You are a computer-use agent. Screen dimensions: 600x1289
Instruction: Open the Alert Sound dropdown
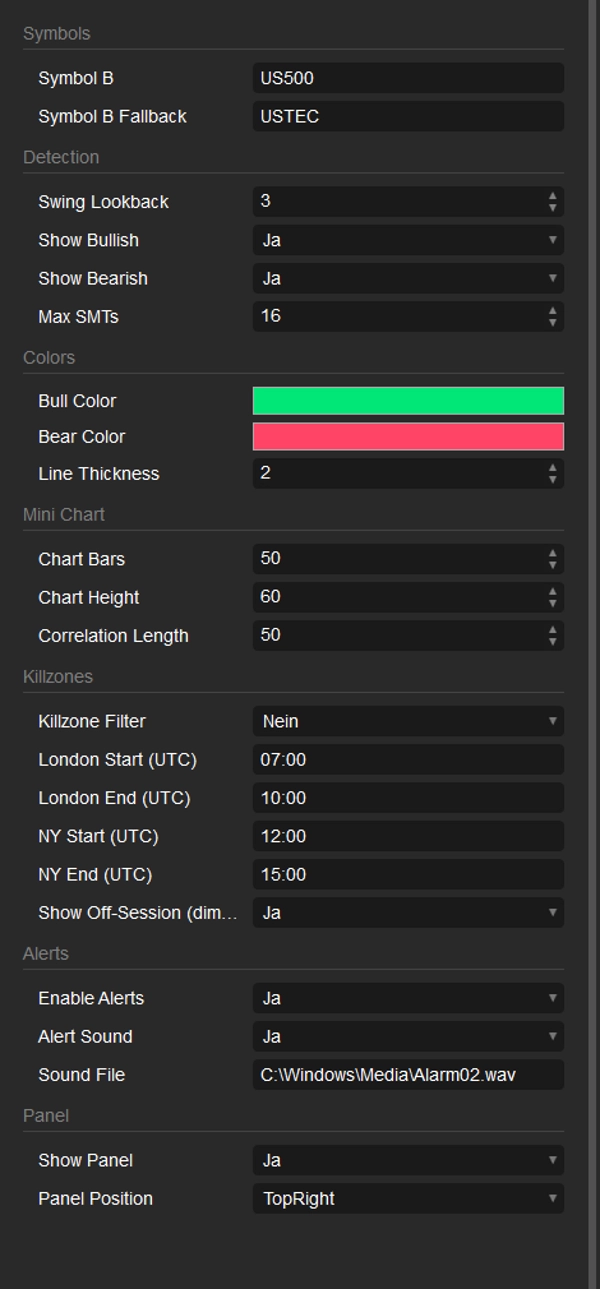[407, 1036]
